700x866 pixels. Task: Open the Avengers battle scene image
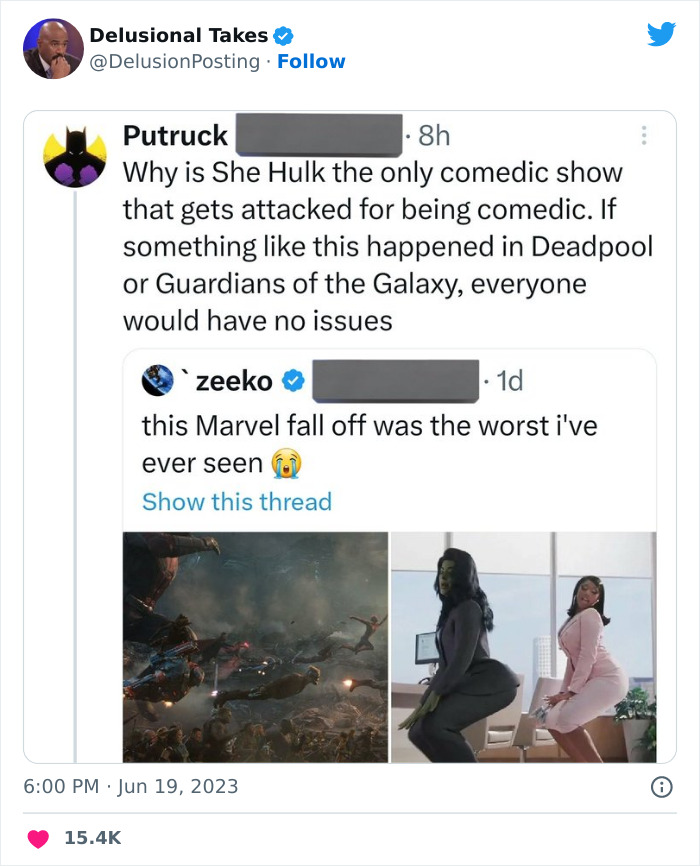coord(255,647)
